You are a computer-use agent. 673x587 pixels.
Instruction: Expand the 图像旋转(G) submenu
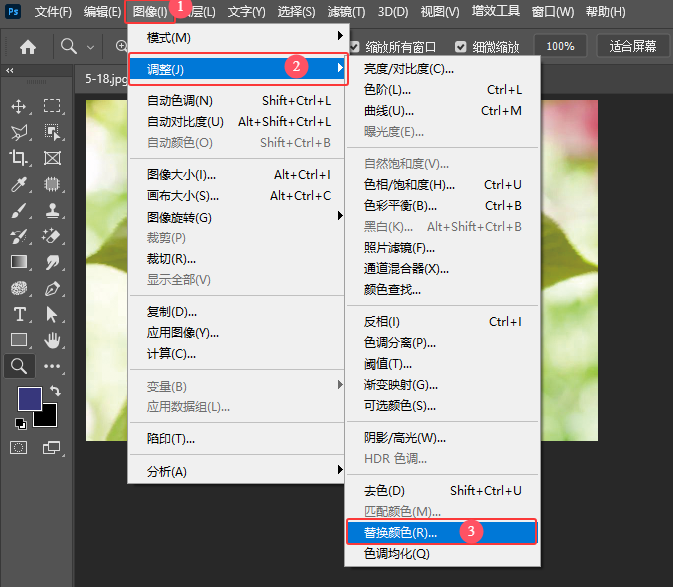(x=239, y=217)
